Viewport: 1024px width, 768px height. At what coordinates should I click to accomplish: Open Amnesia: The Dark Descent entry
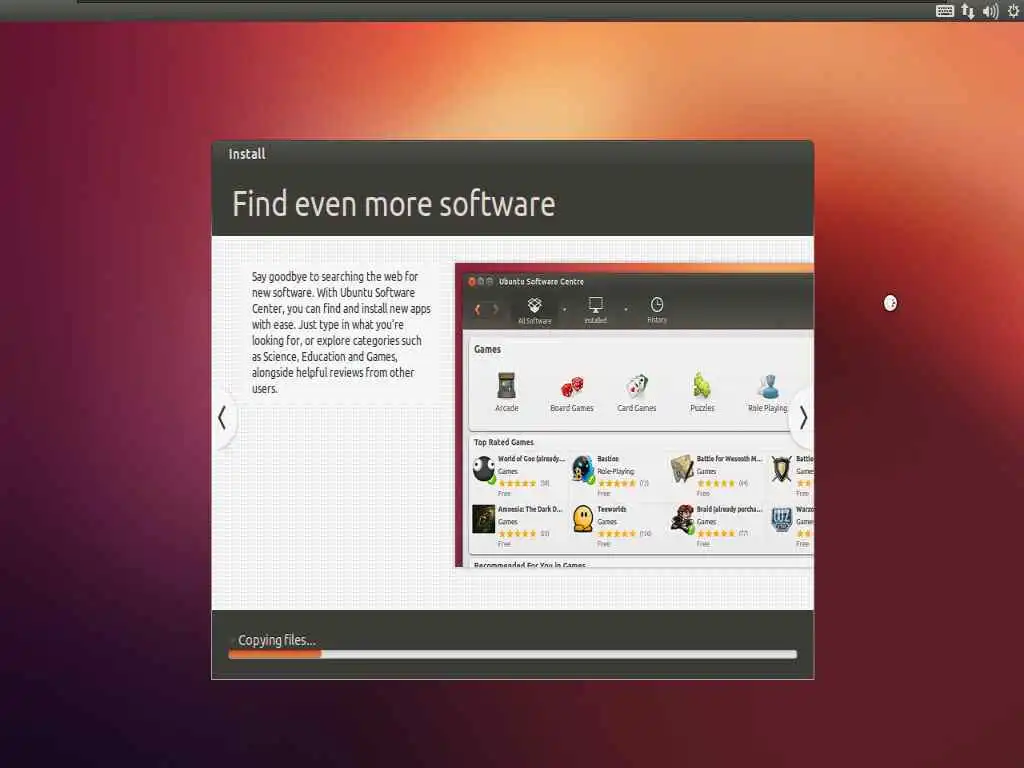coord(518,526)
